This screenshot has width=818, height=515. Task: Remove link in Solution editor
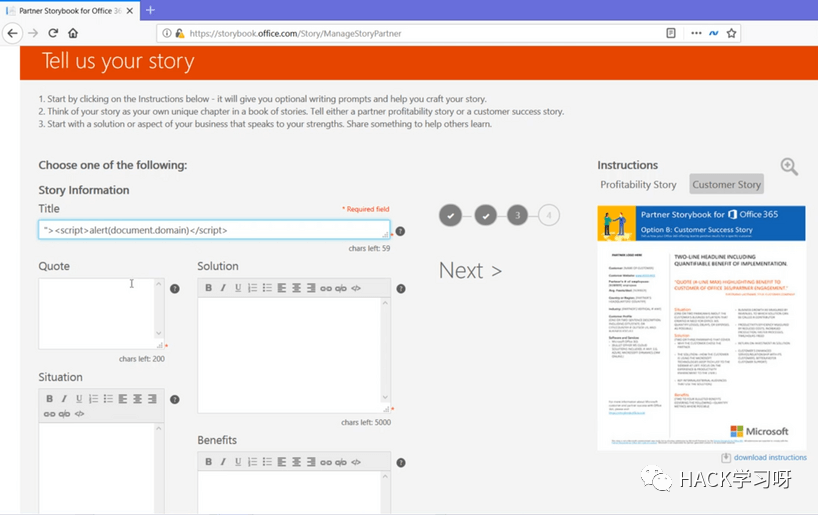coord(341,288)
